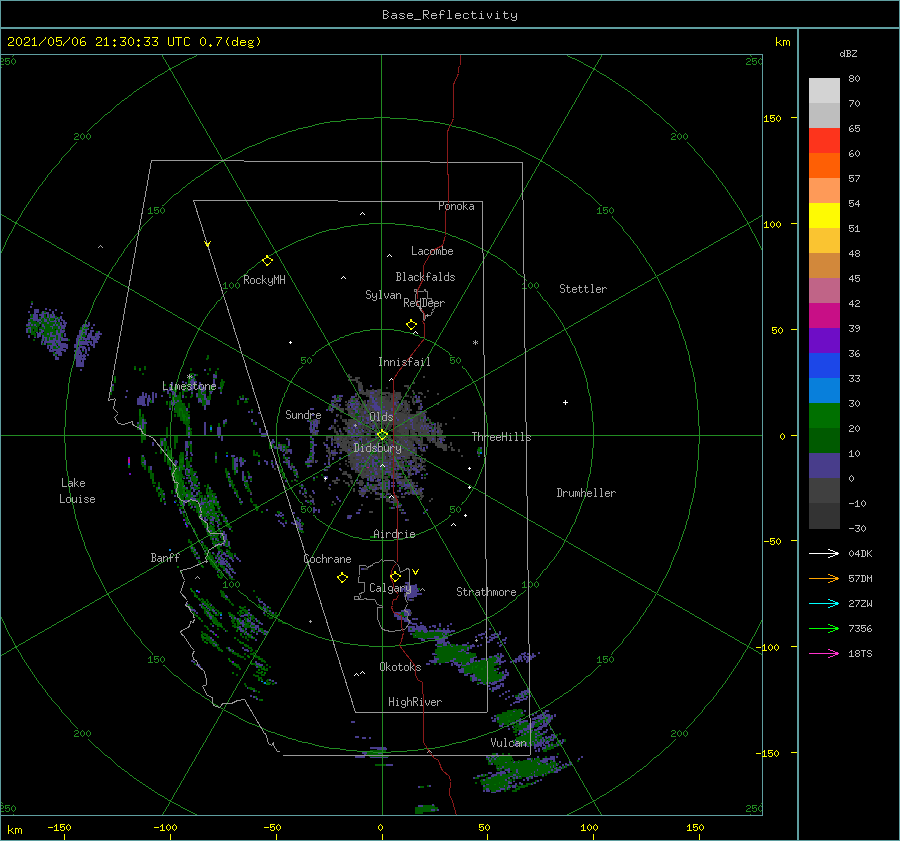Click the Innisfail city label

coord(404,362)
